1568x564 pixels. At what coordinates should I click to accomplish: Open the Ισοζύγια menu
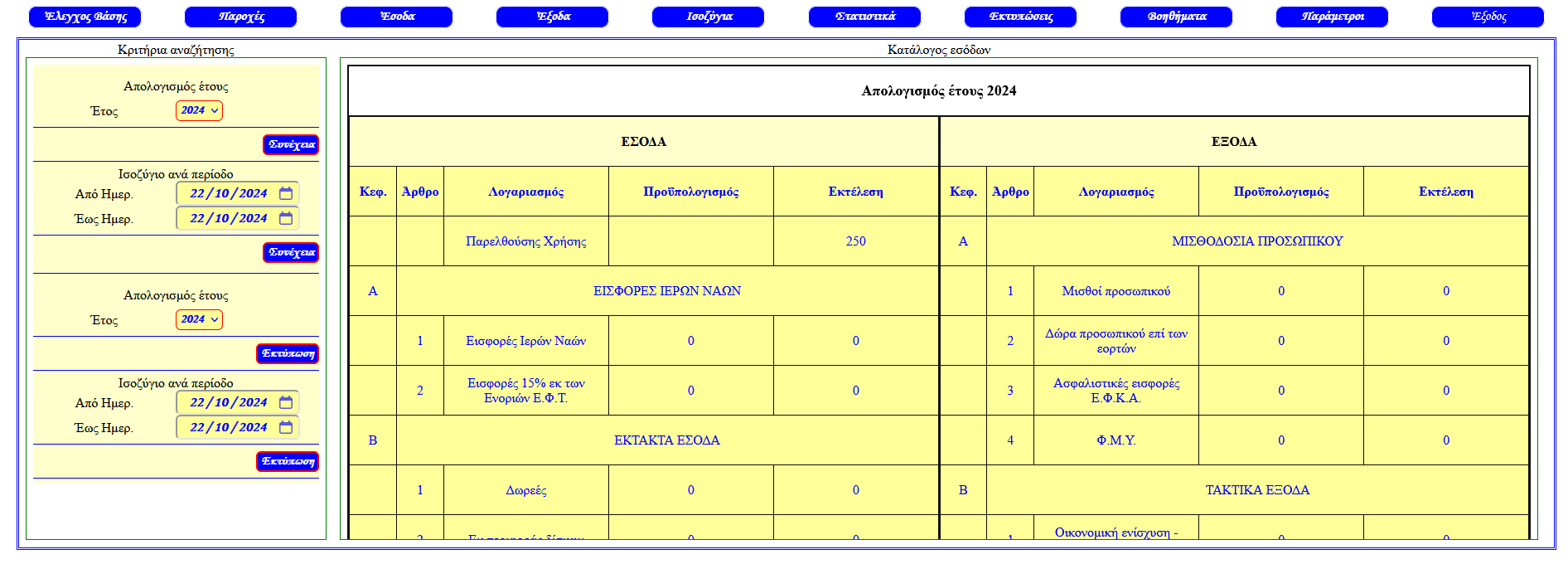pos(708,17)
